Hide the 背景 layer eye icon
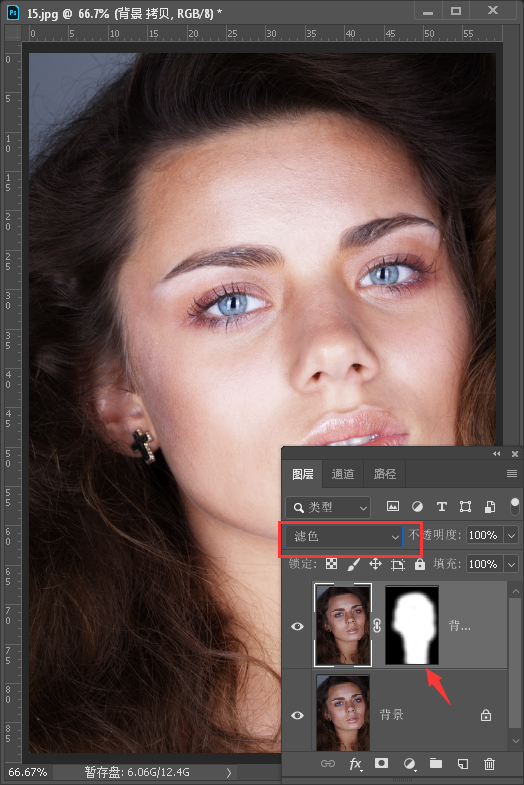Screen dimensions: 524x785 [297, 715]
